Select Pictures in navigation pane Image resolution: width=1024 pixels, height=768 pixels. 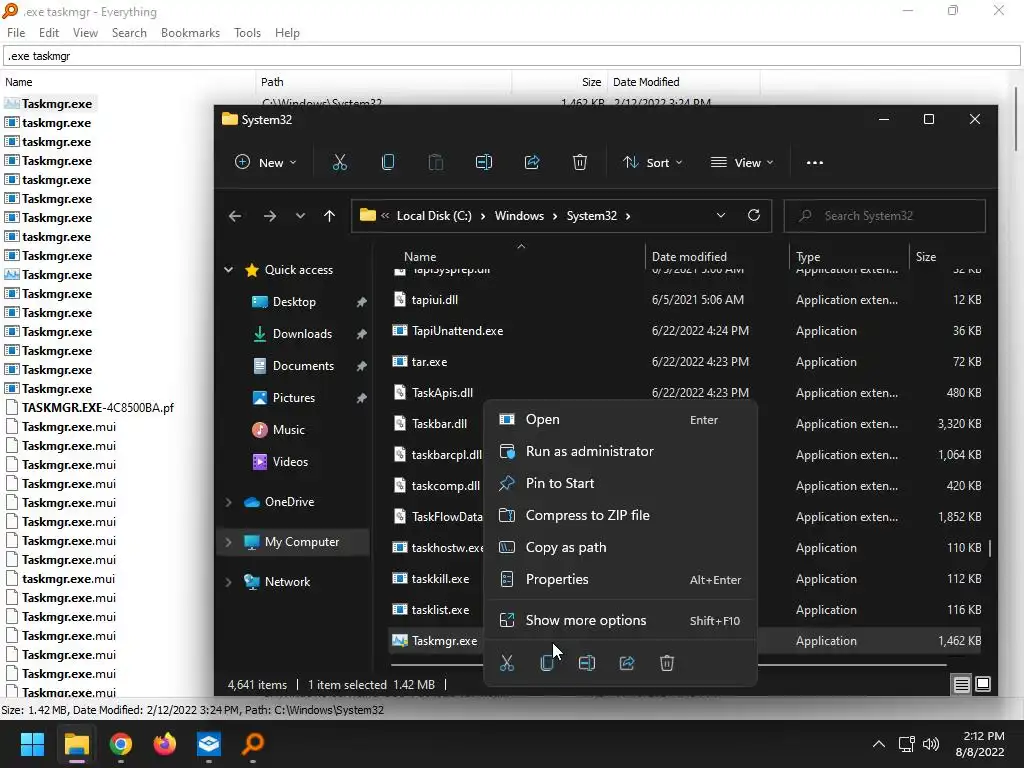coord(293,398)
